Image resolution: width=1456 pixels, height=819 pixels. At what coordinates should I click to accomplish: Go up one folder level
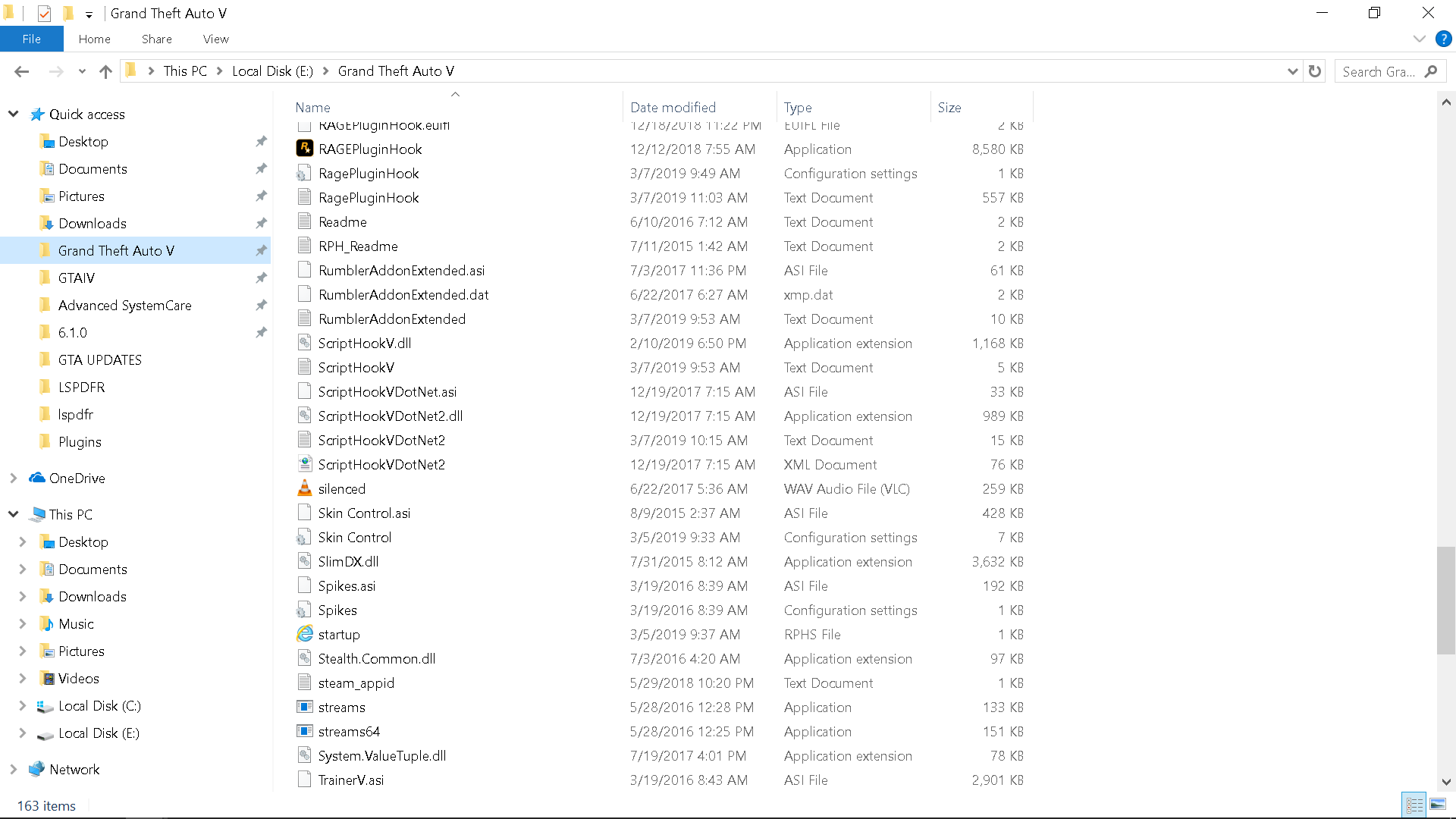coord(105,71)
